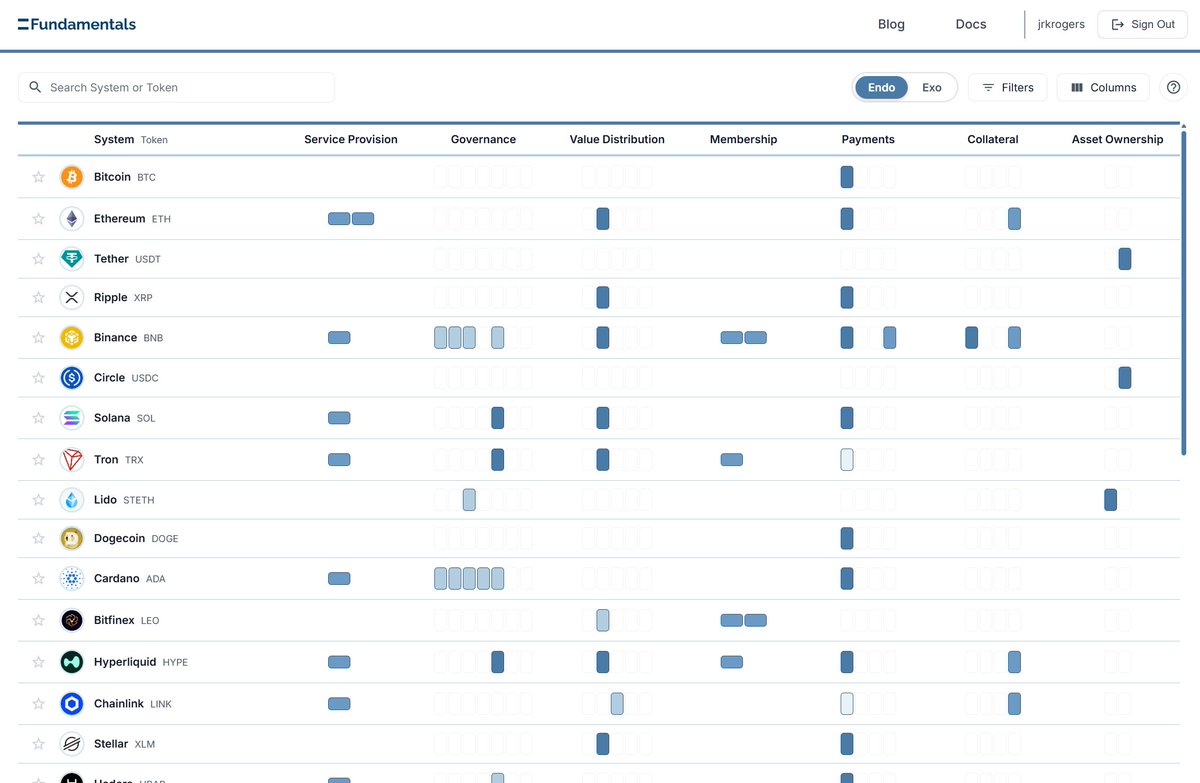
Task: Sort by Governance column header
Action: (x=483, y=139)
